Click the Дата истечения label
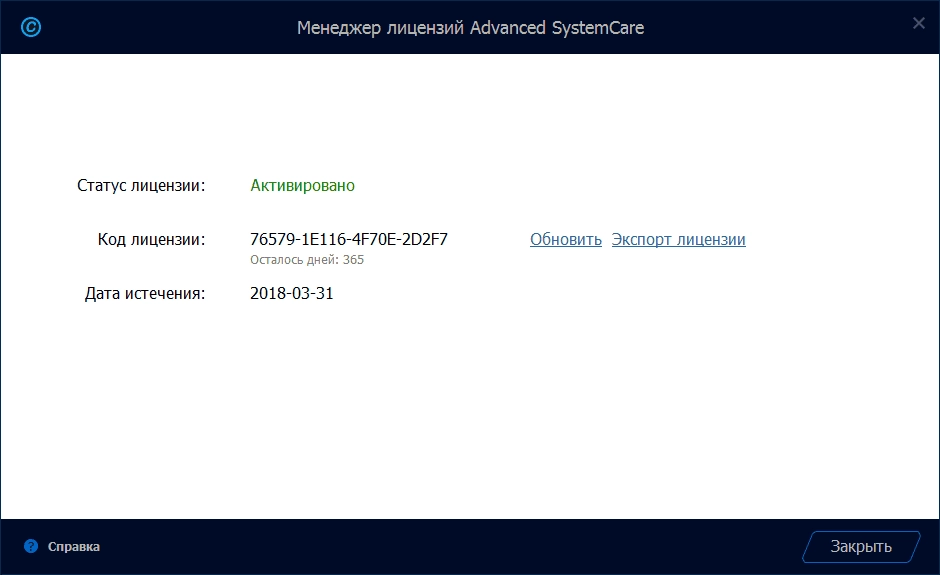The image size is (940, 575). click(144, 293)
